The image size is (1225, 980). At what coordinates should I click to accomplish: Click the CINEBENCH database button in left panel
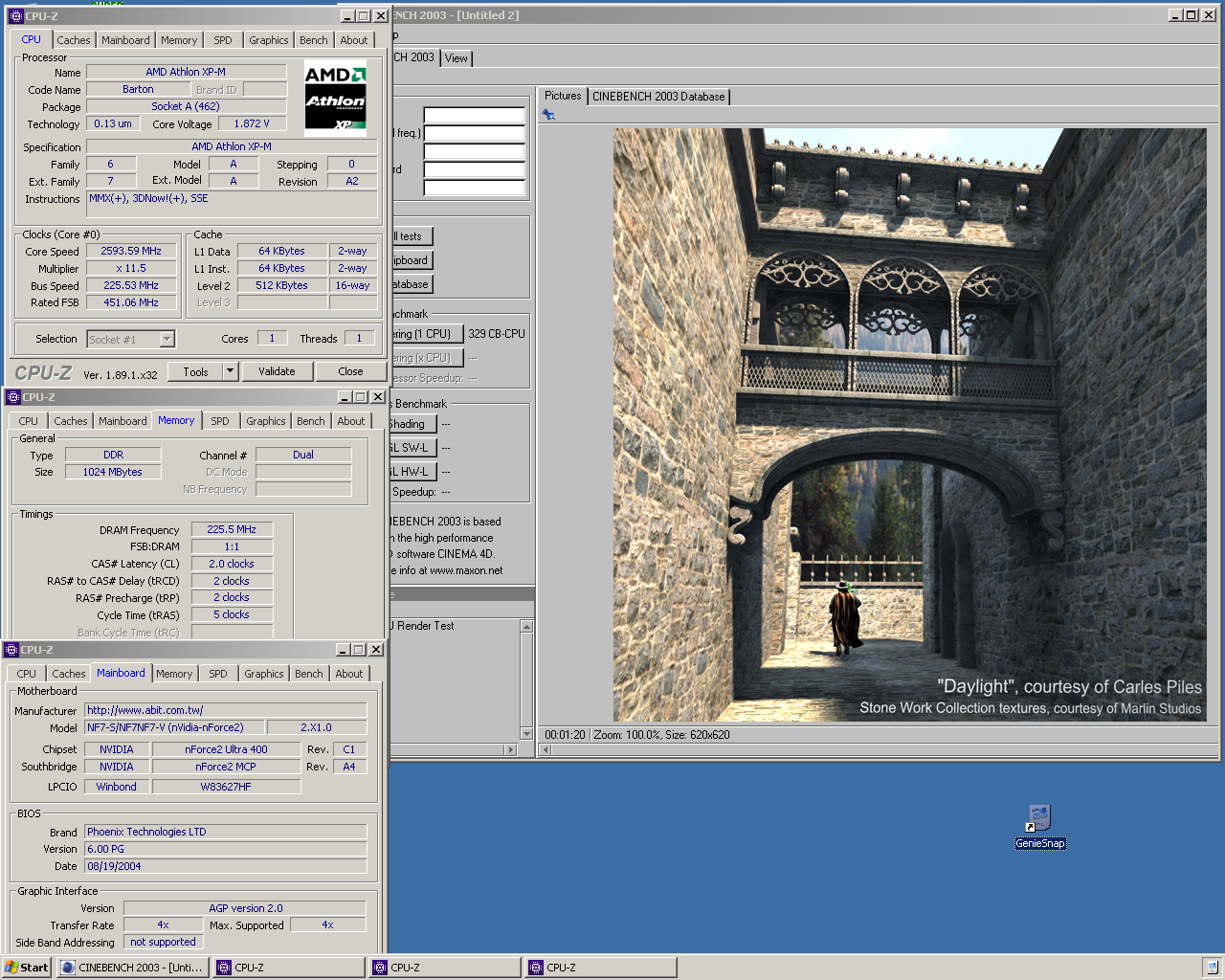(x=412, y=284)
